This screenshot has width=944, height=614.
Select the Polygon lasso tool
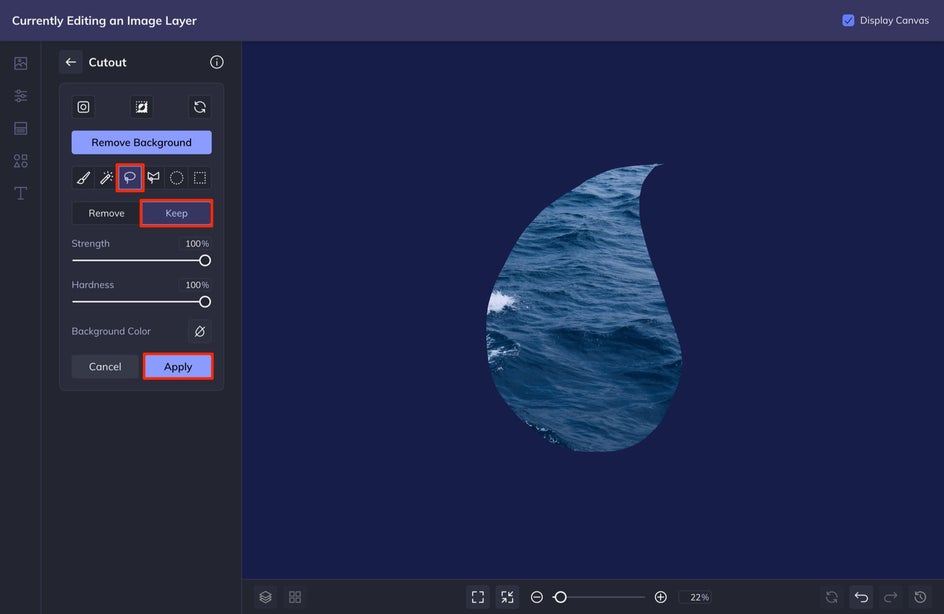pos(154,178)
